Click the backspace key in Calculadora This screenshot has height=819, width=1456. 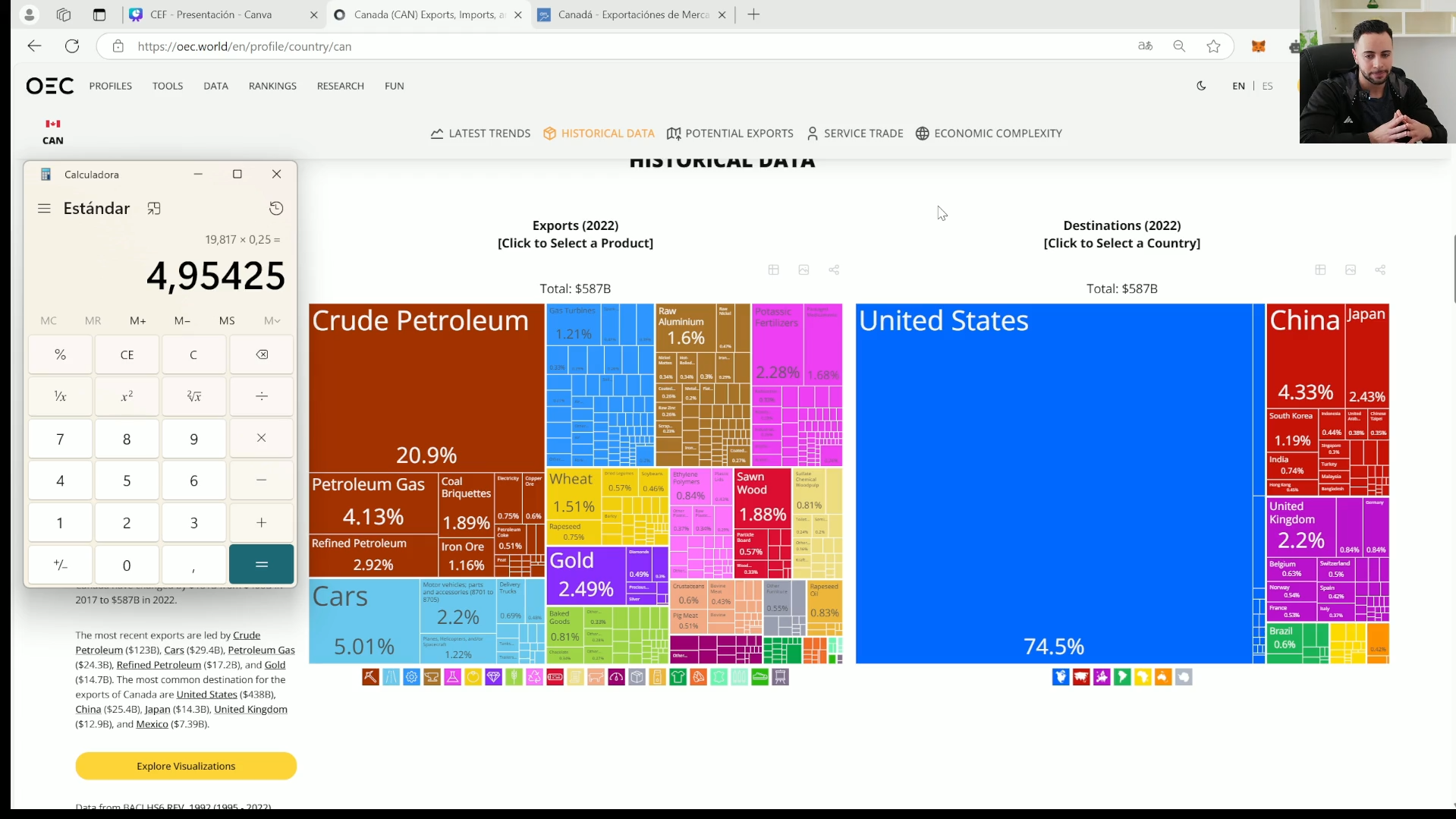click(262, 354)
